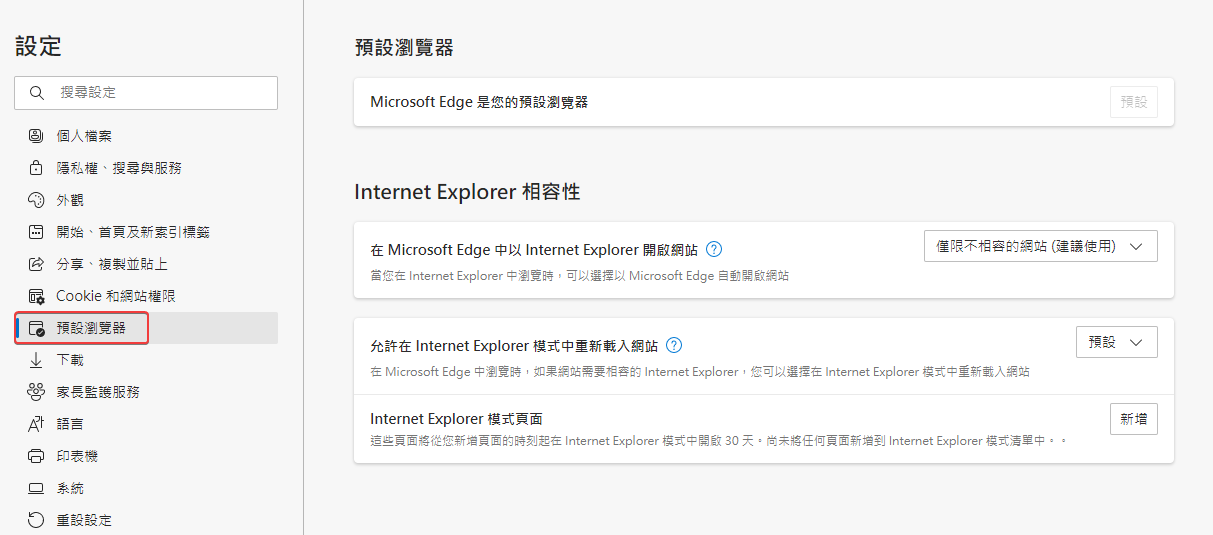Select 分享、複製並貼上 in sidebar
This screenshot has width=1213, height=535.
pos(146,264)
